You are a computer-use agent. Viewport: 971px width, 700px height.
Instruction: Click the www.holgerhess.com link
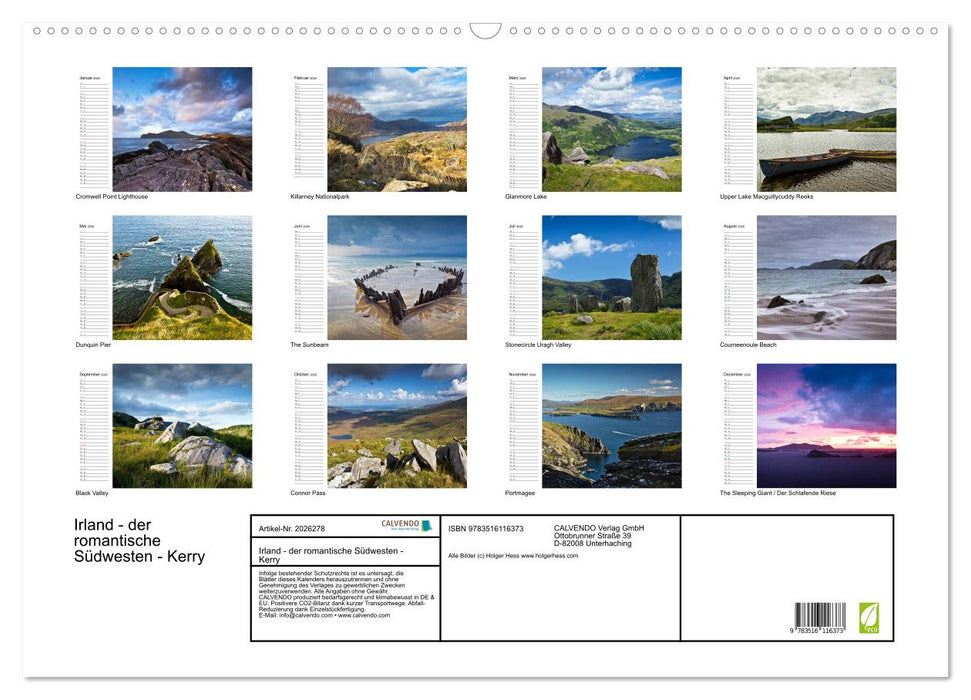[x=549, y=554]
